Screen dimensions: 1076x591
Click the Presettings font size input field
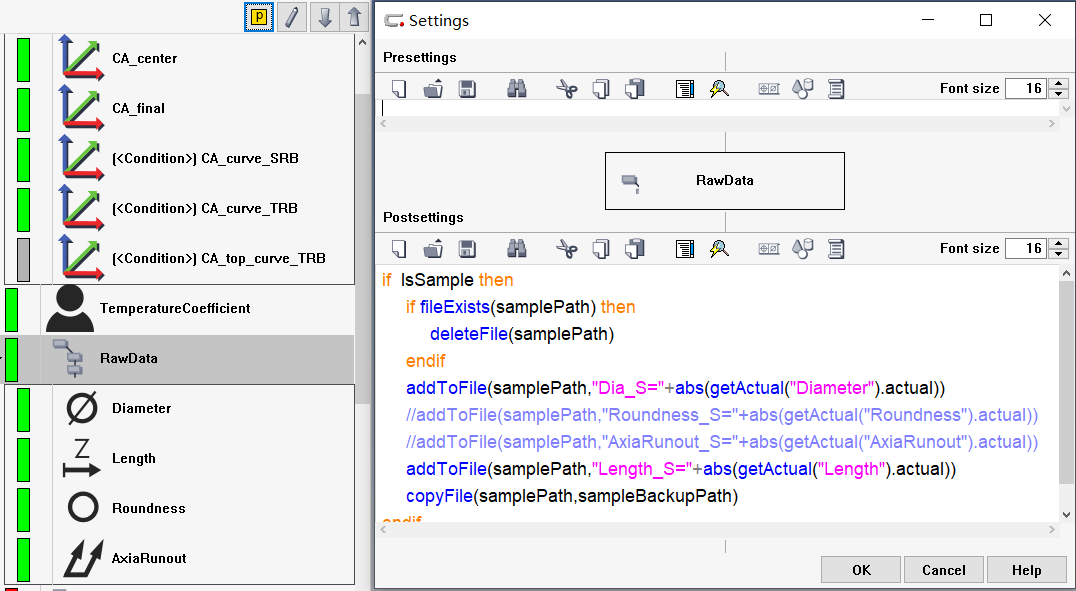[1025, 89]
